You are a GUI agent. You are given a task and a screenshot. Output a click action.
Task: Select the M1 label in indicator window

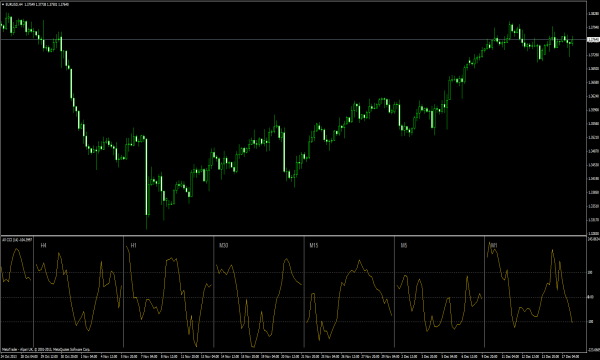pos(494,245)
